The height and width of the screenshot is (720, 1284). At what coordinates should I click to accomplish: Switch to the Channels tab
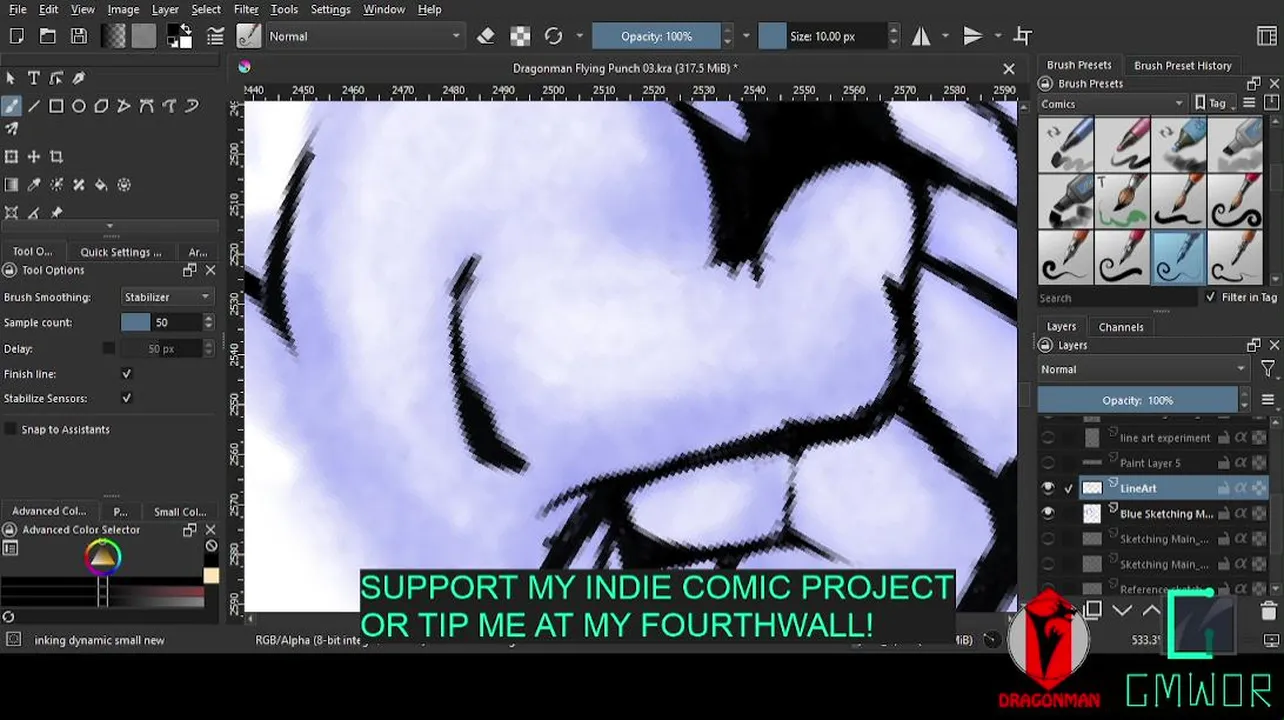[1121, 327]
